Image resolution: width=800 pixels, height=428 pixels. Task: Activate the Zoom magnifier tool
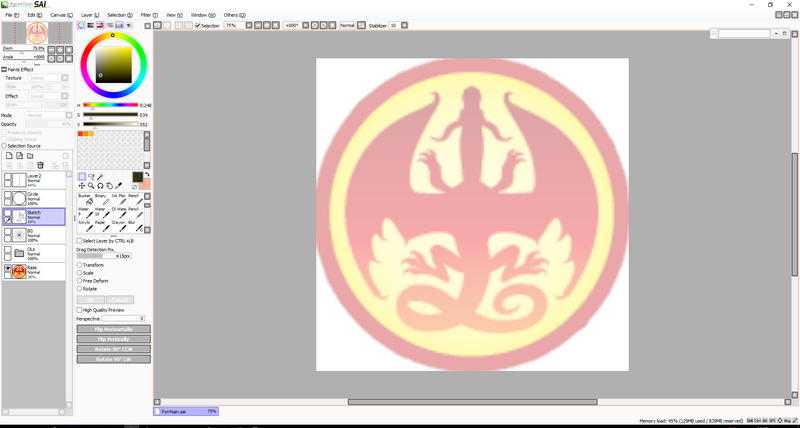(91, 186)
